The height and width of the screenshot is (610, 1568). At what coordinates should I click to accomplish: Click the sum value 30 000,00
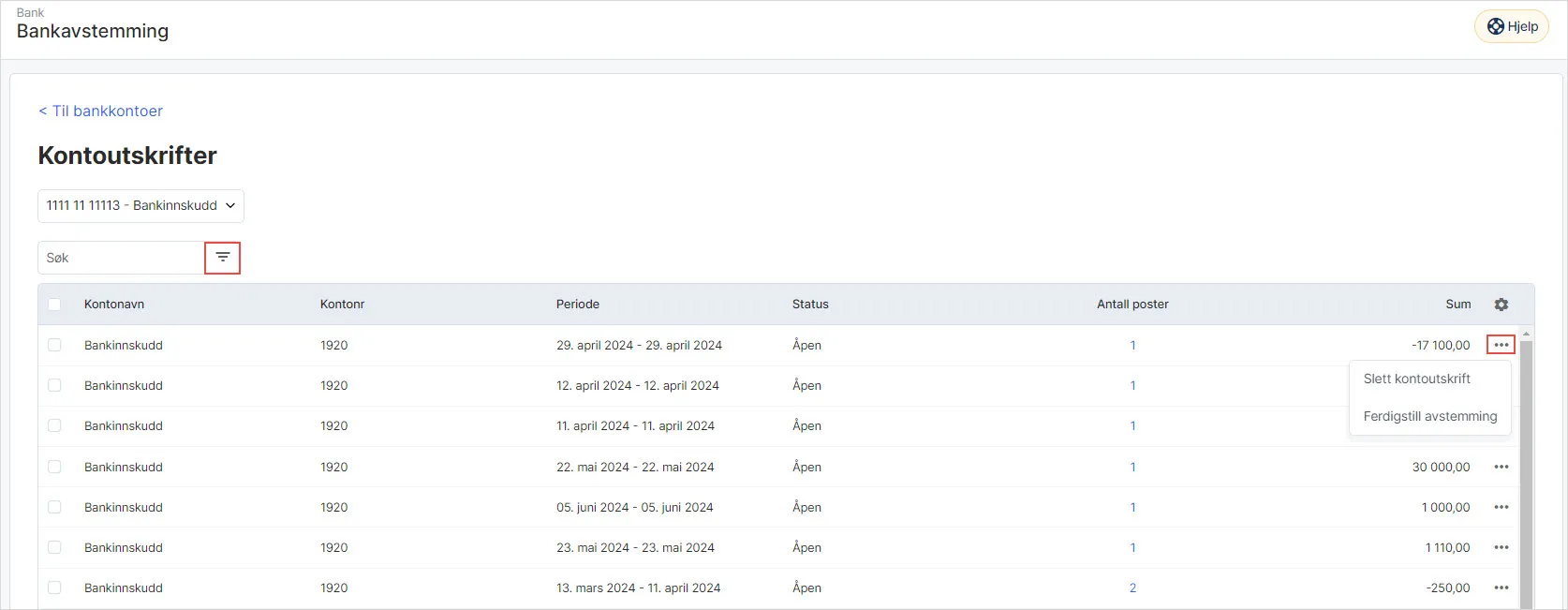(x=1442, y=467)
